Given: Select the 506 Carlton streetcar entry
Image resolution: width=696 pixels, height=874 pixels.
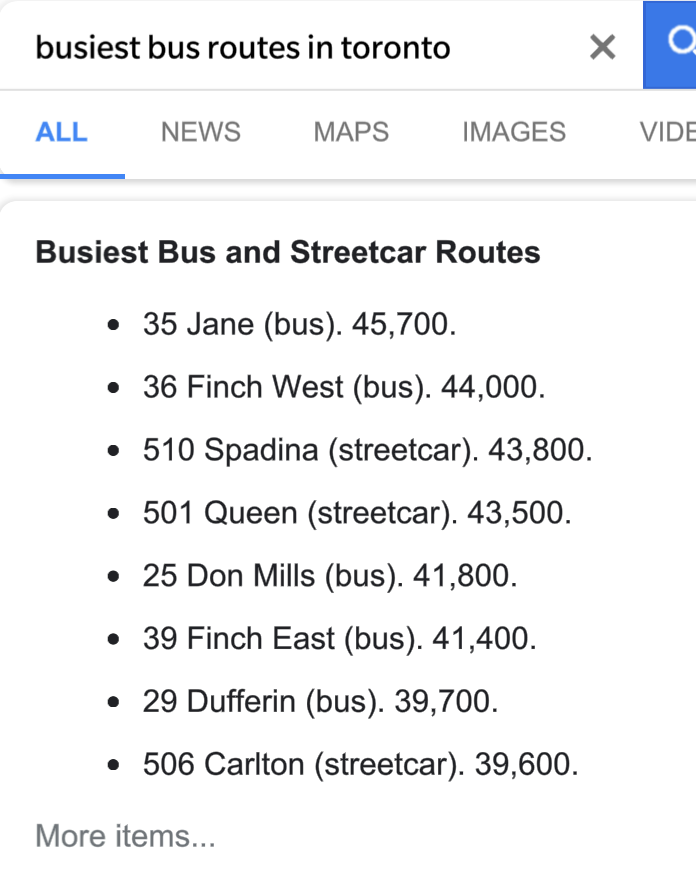Looking at the screenshot, I should (x=360, y=765).
